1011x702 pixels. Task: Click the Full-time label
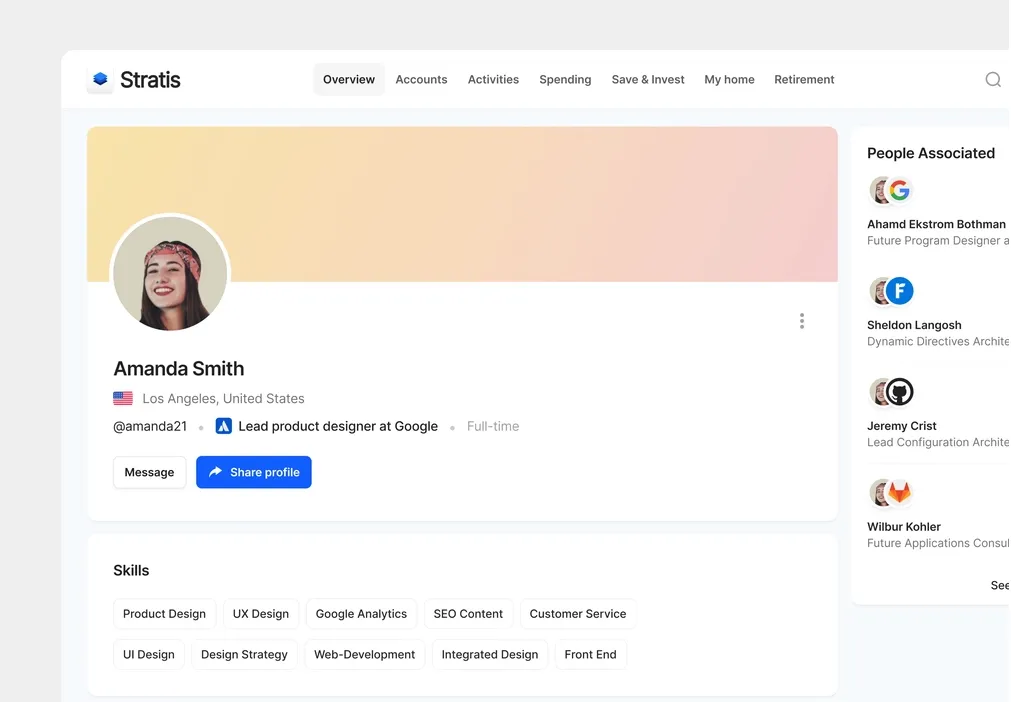tap(493, 426)
